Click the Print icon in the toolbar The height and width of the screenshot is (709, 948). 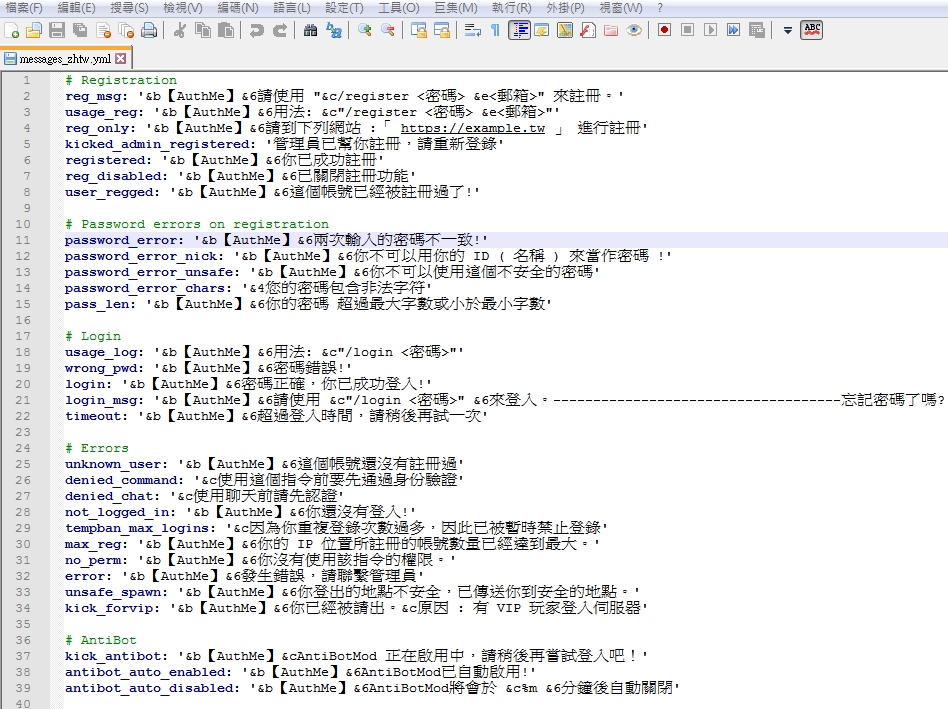149,30
